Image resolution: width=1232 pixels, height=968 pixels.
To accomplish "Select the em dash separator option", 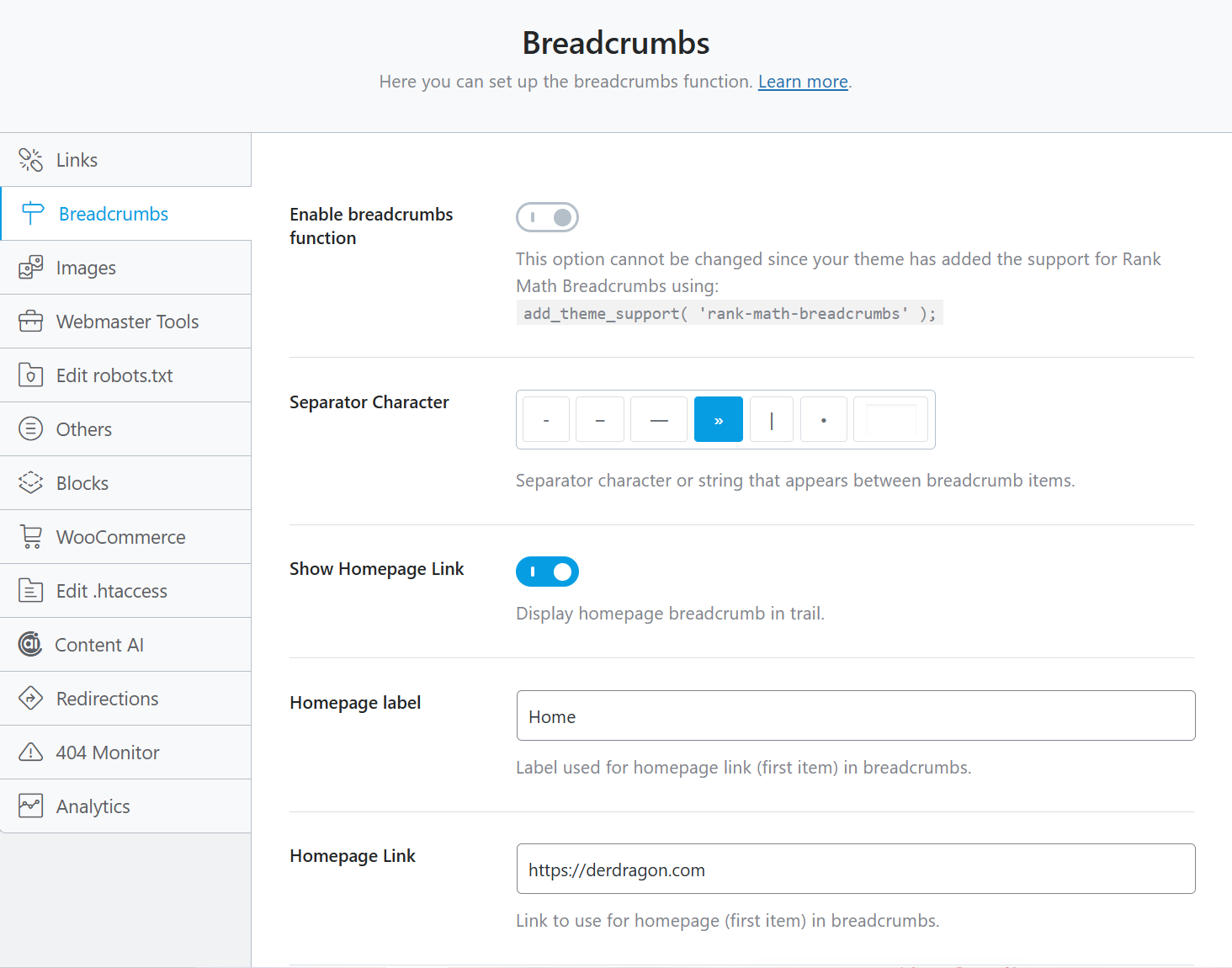I will pyautogui.click(x=659, y=420).
